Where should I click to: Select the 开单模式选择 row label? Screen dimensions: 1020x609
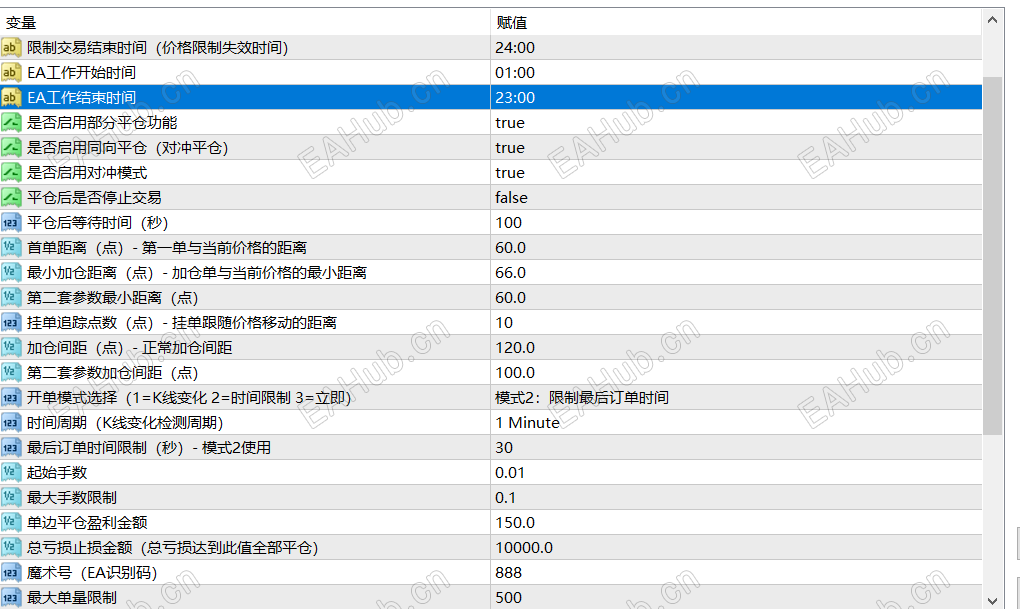pos(189,398)
